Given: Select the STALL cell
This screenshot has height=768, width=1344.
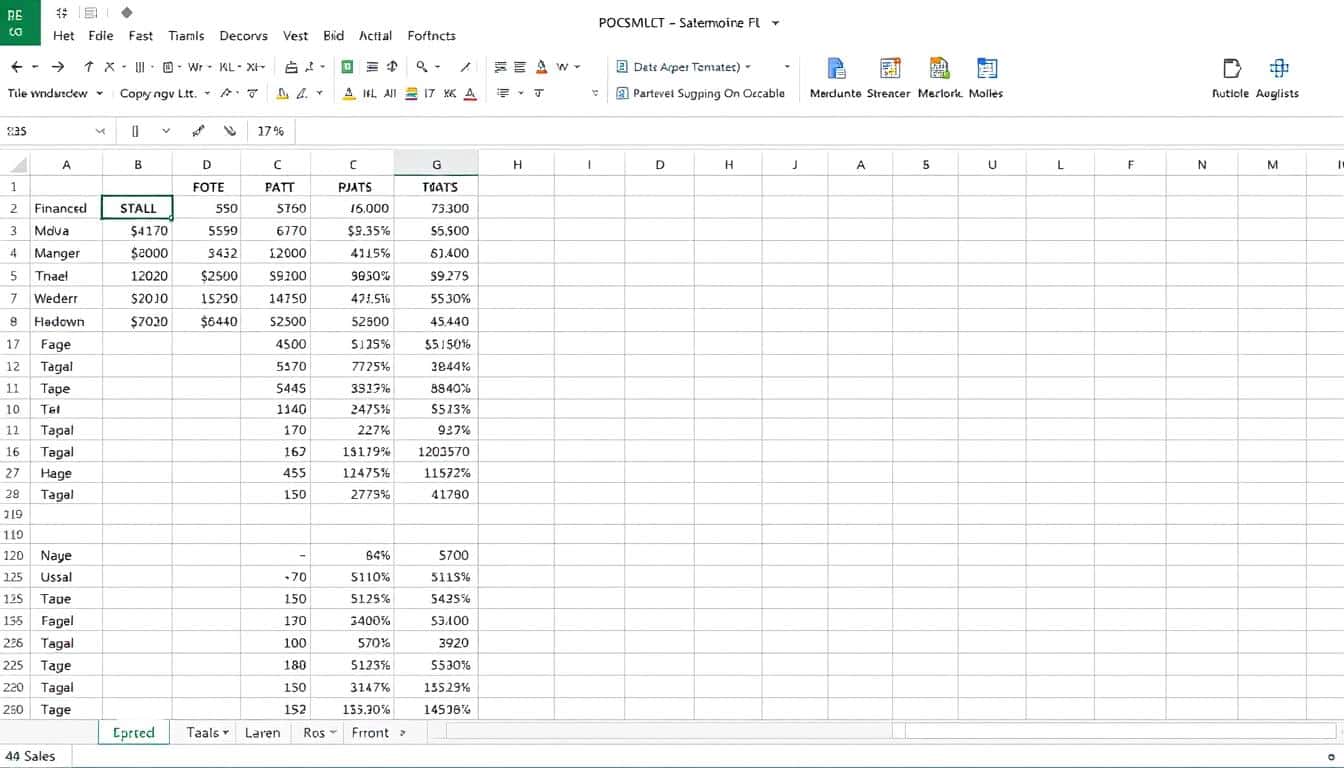Looking at the screenshot, I should [x=137, y=208].
